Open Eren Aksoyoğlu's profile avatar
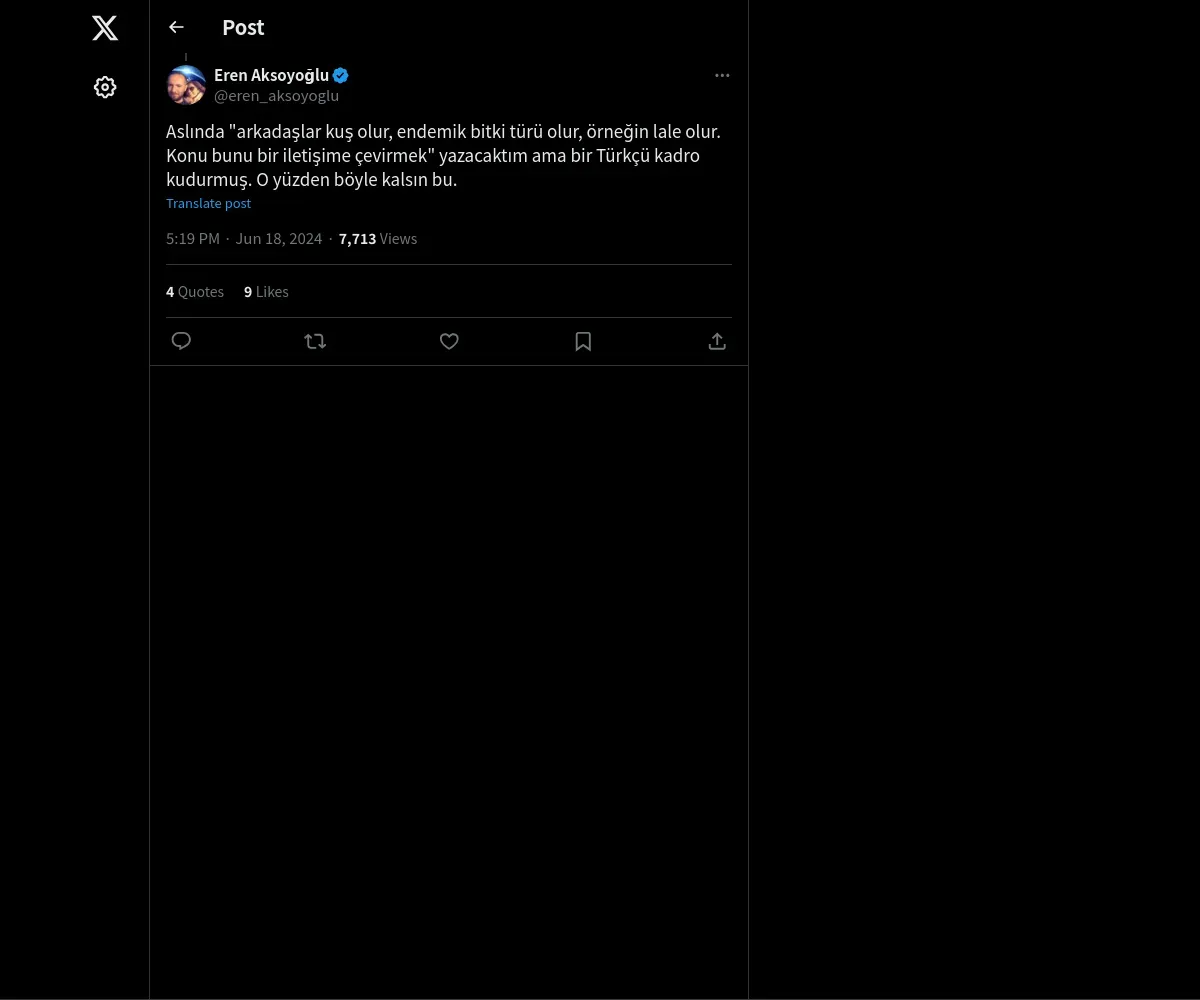The image size is (1200, 1000). pos(186,85)
